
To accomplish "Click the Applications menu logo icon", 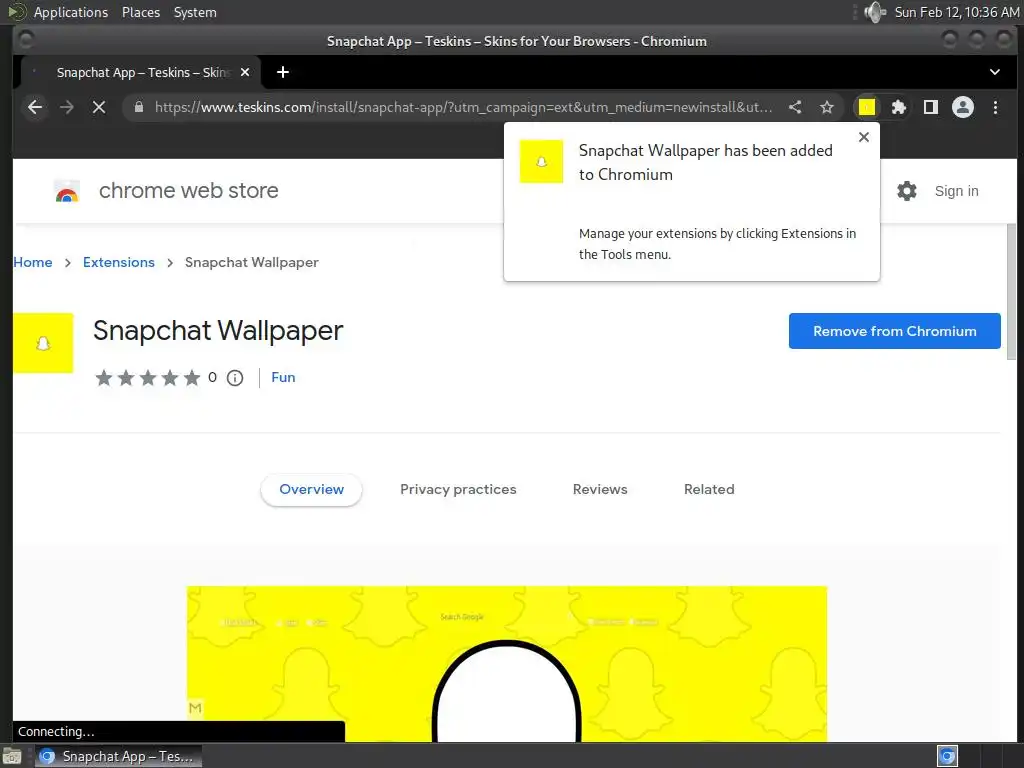I will coord(16,12).
